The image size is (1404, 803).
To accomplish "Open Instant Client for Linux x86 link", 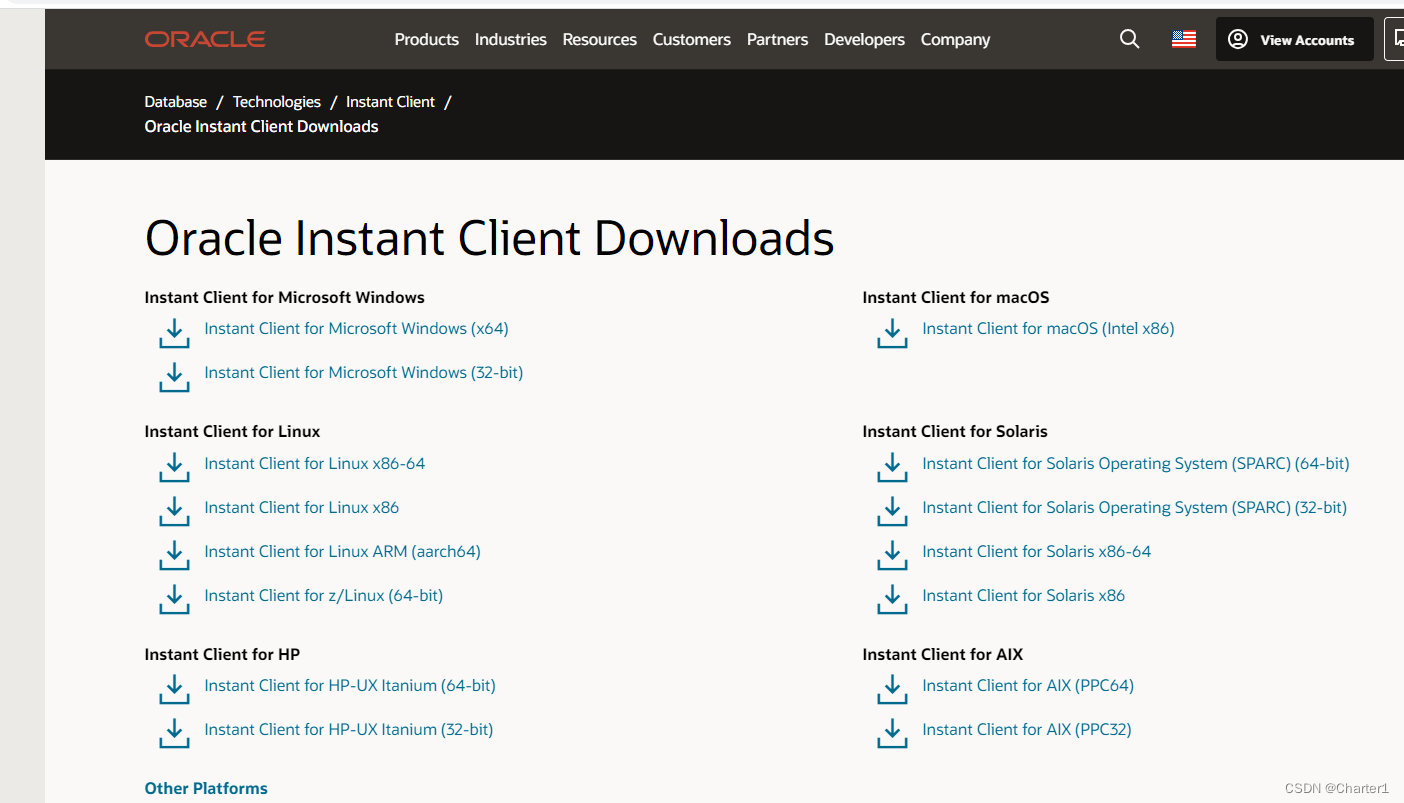I will (x=302, y=507).
